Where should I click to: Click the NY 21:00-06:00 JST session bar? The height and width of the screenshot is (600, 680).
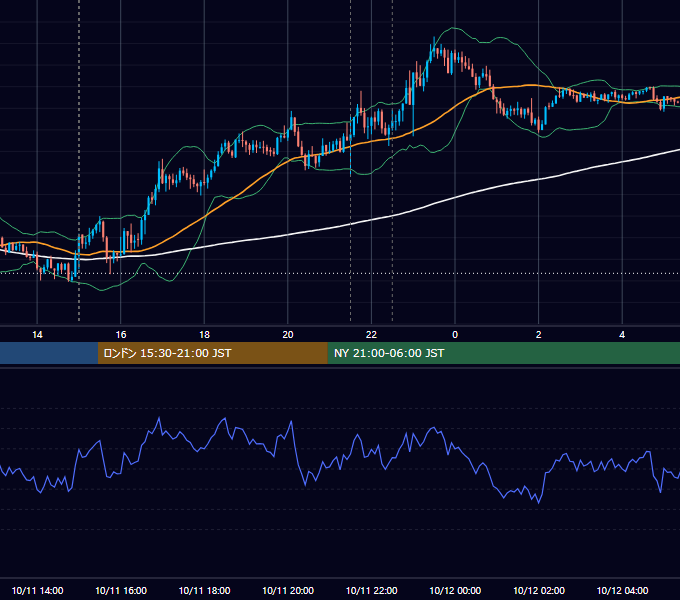point(503,353)
